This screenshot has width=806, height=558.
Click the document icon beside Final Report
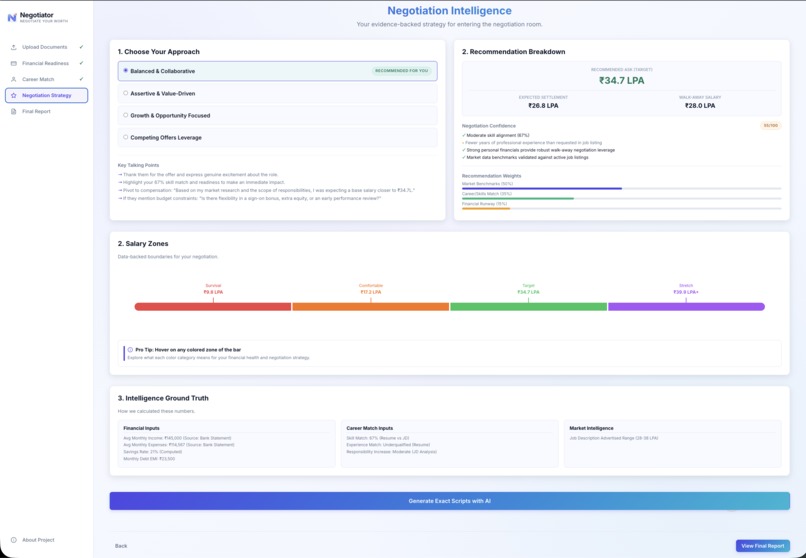pyautogui.click(x=14, y=111)
